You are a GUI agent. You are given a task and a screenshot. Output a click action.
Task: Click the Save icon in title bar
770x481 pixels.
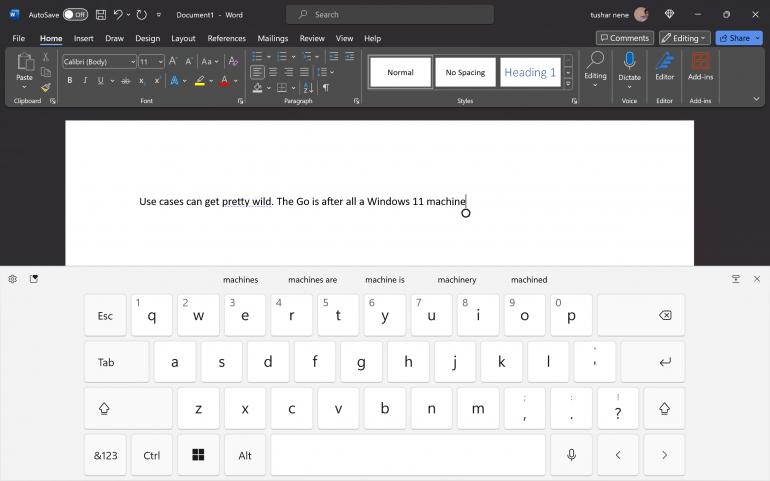click(x=101, y=15)
